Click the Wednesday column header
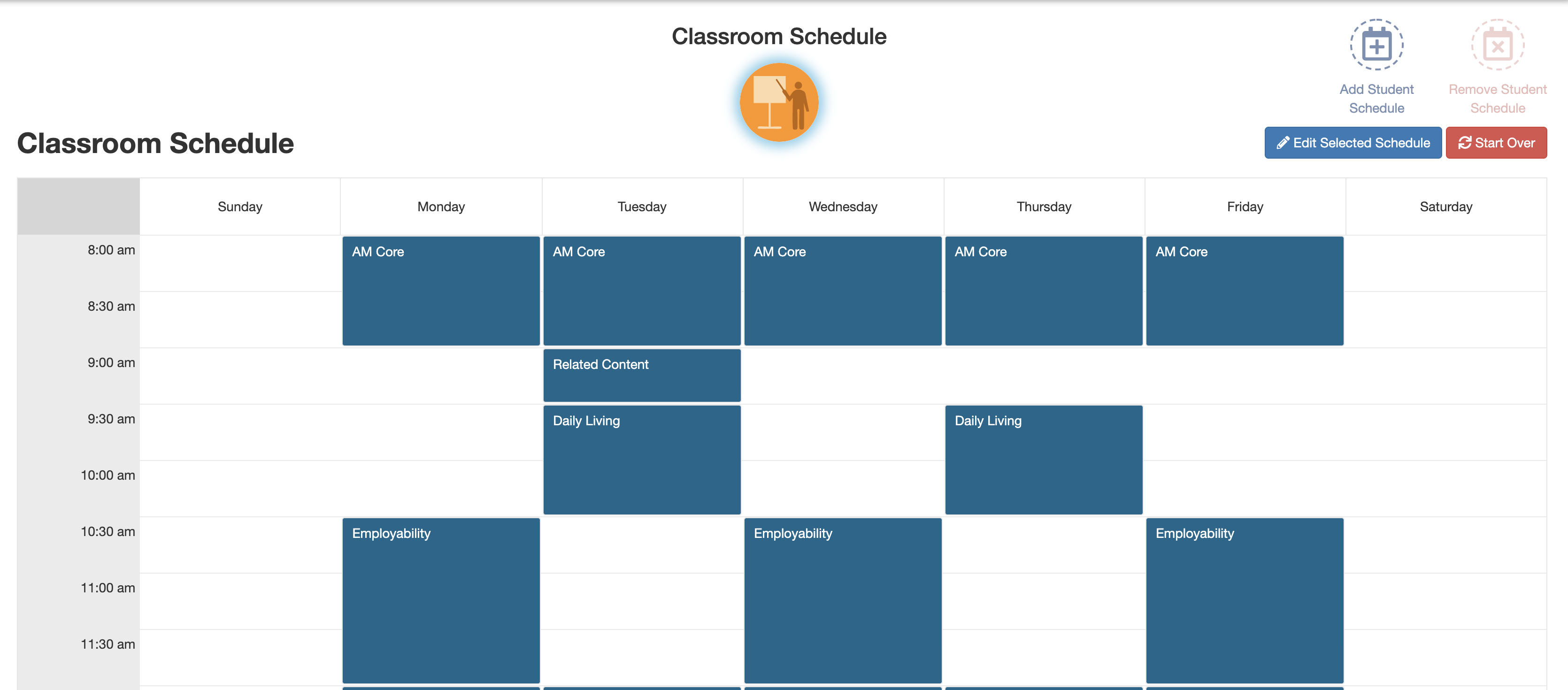 click(x=843, y=207)
